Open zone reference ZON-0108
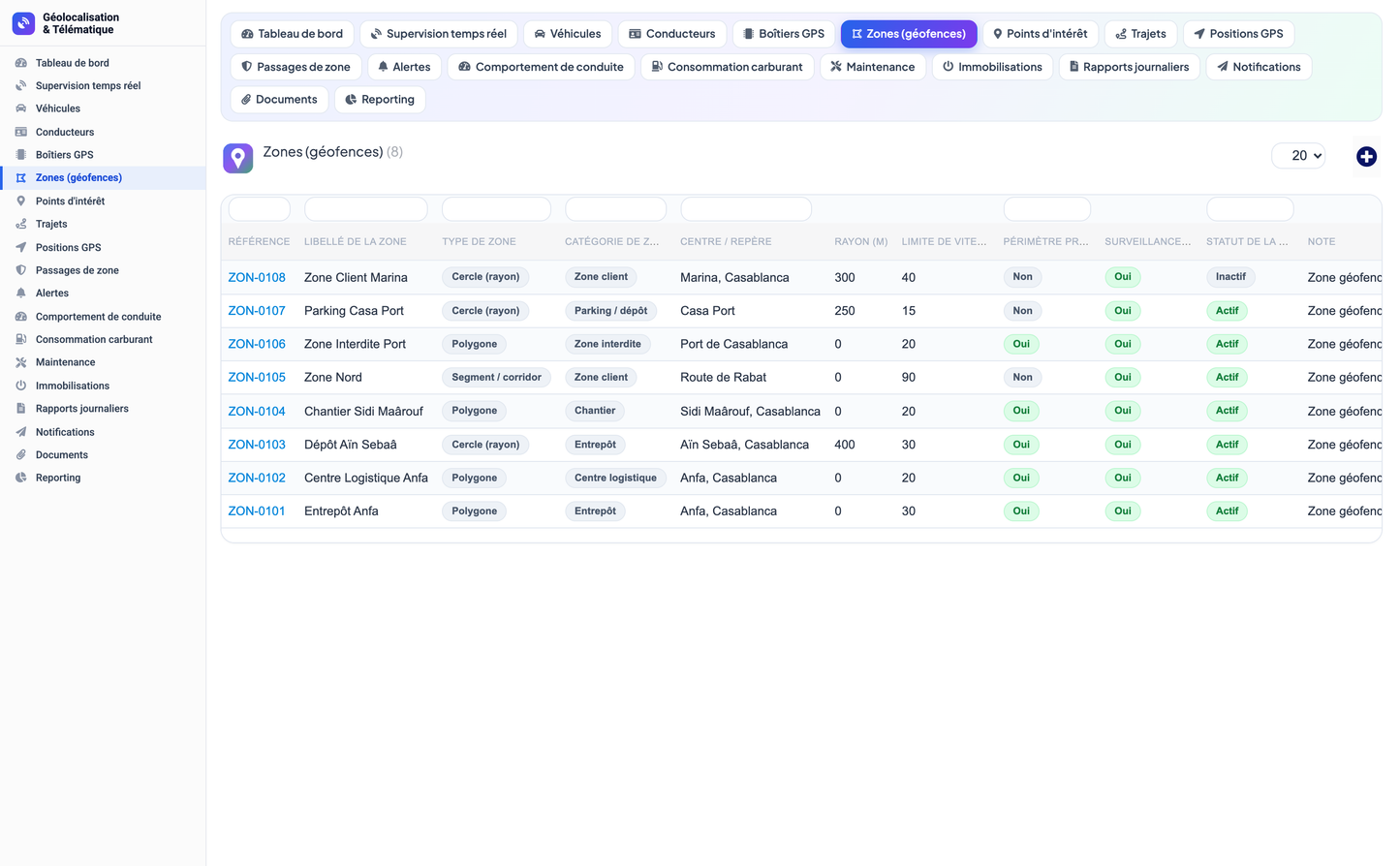The width and height of the screenshot is (1400, 866). (x=257, y=277)
